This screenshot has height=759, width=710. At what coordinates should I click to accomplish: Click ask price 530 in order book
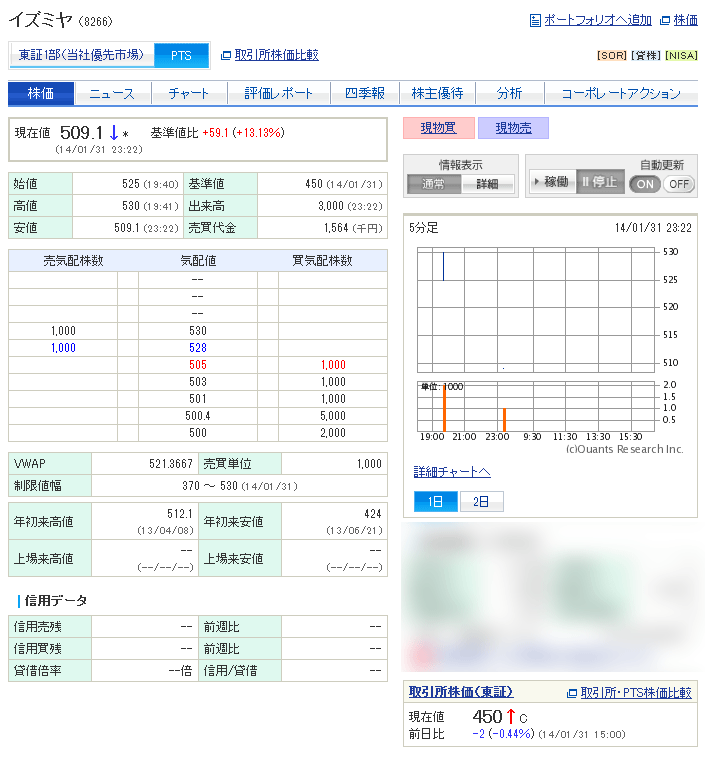click(x=198, y=331)
